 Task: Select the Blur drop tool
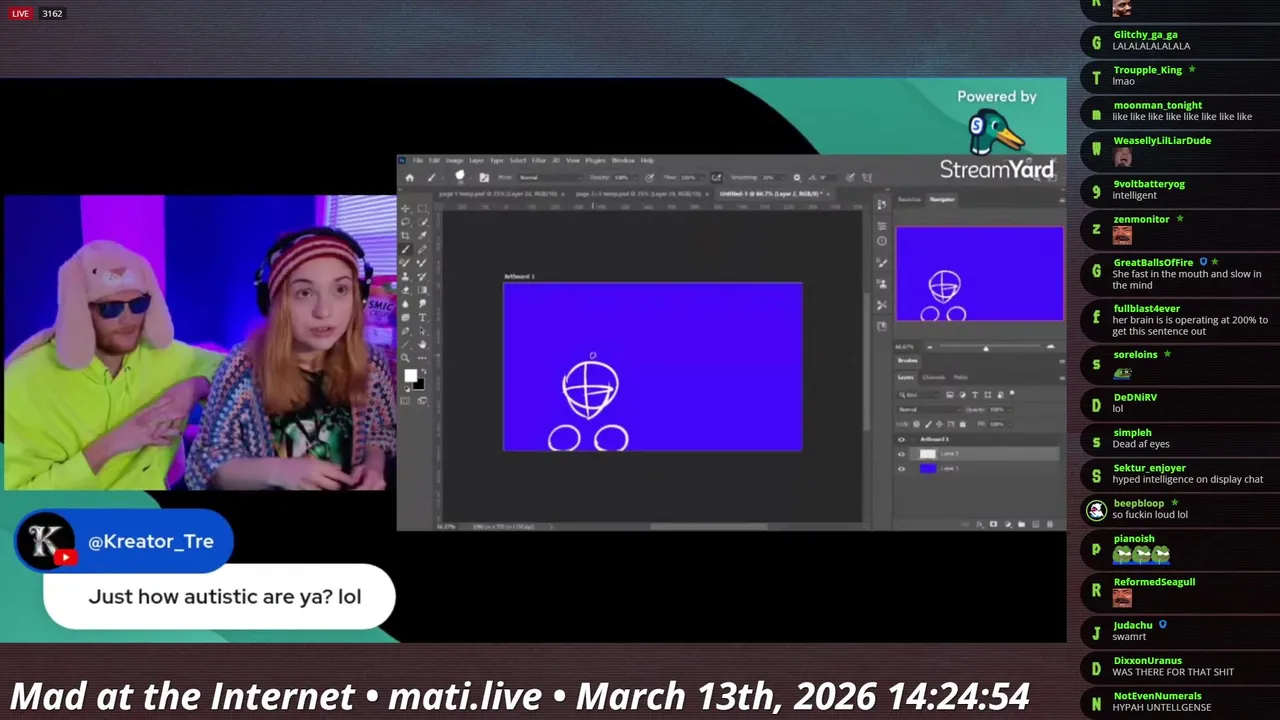[x=405, y=304]
